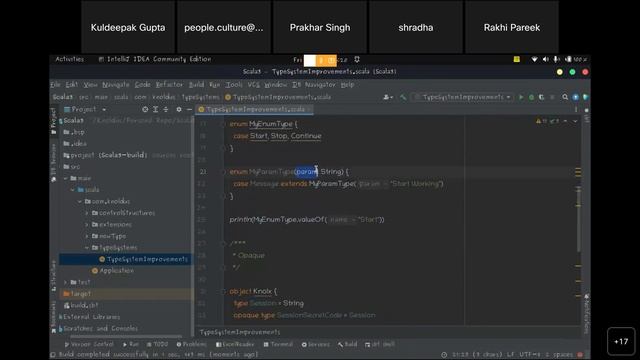Image resolution: width=640 pixels, height=360 pixels.
Task: Start the Debug bug icon in the toolbar
Action: tap(531, 97)
